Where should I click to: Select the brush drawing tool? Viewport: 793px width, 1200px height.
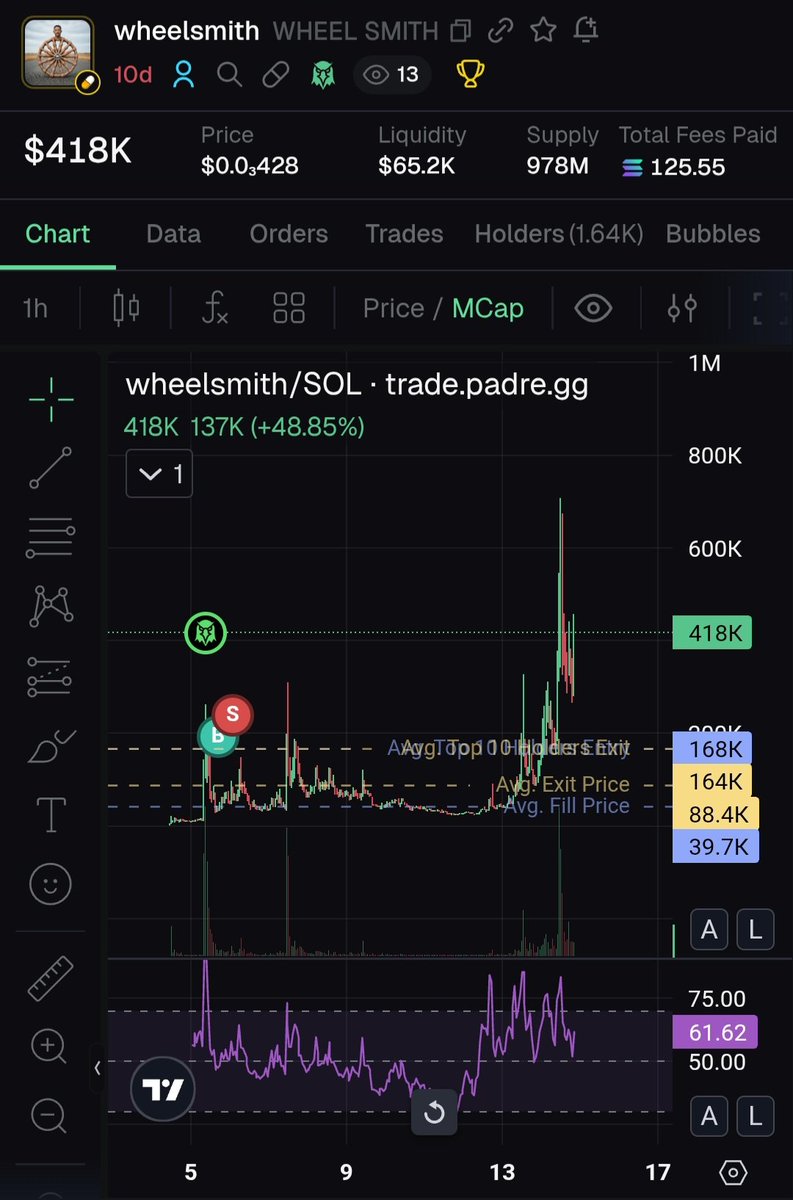[x=50, y=747]
